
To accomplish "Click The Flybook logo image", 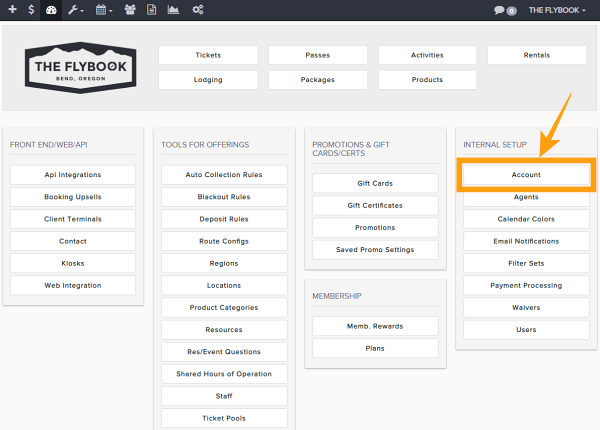I will click(80, 68).
